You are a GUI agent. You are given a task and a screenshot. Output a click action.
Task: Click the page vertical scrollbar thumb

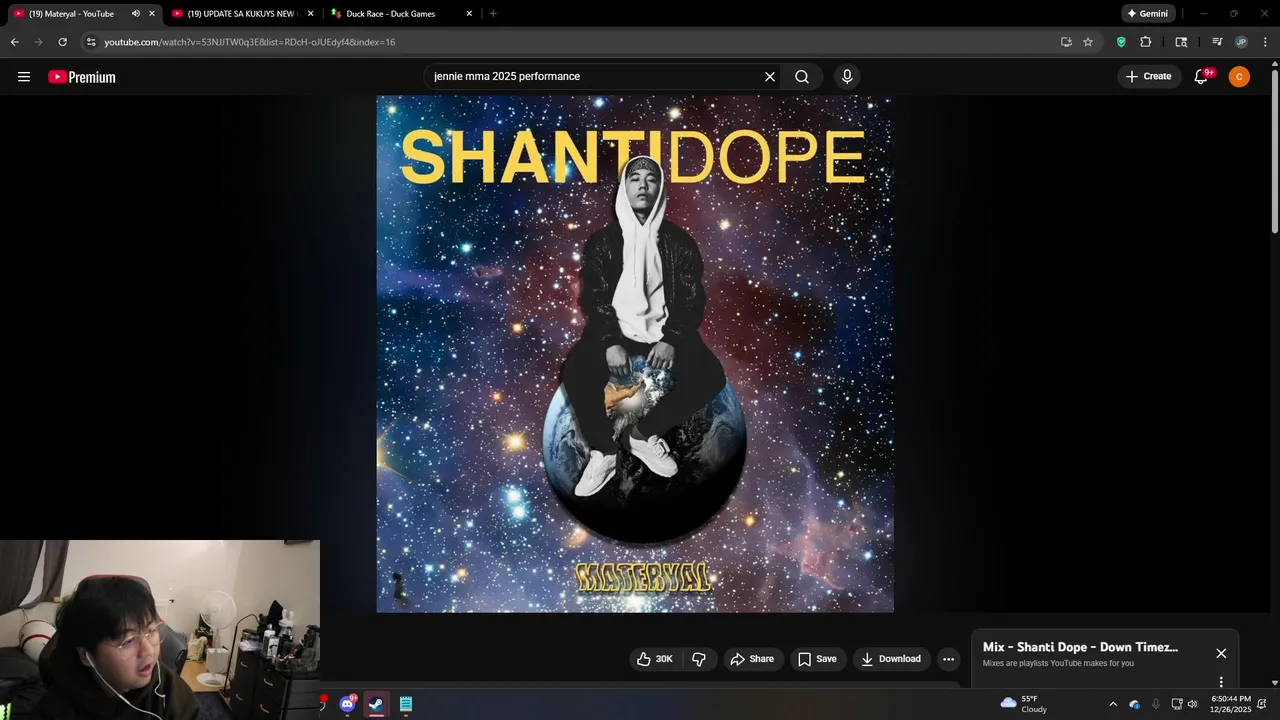pyautogui.click(x=1274, y=150)
